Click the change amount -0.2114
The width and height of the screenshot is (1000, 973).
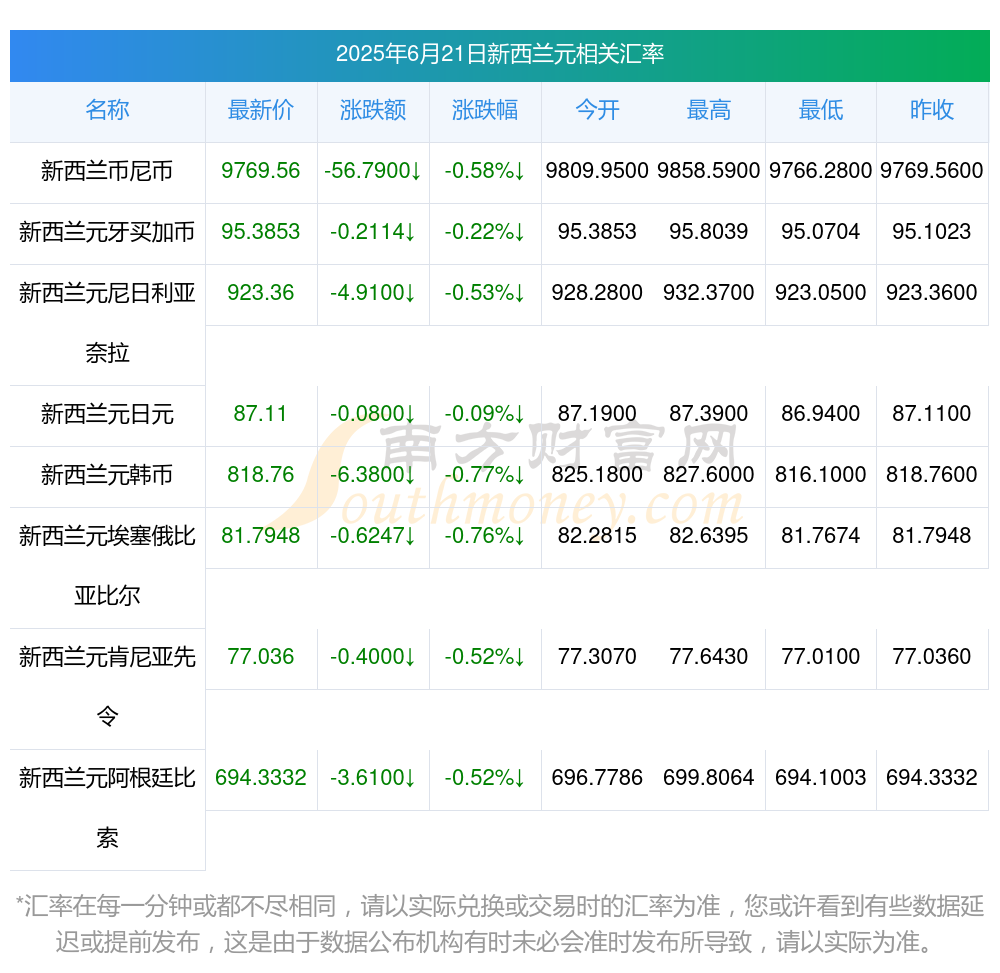point(373,231)
